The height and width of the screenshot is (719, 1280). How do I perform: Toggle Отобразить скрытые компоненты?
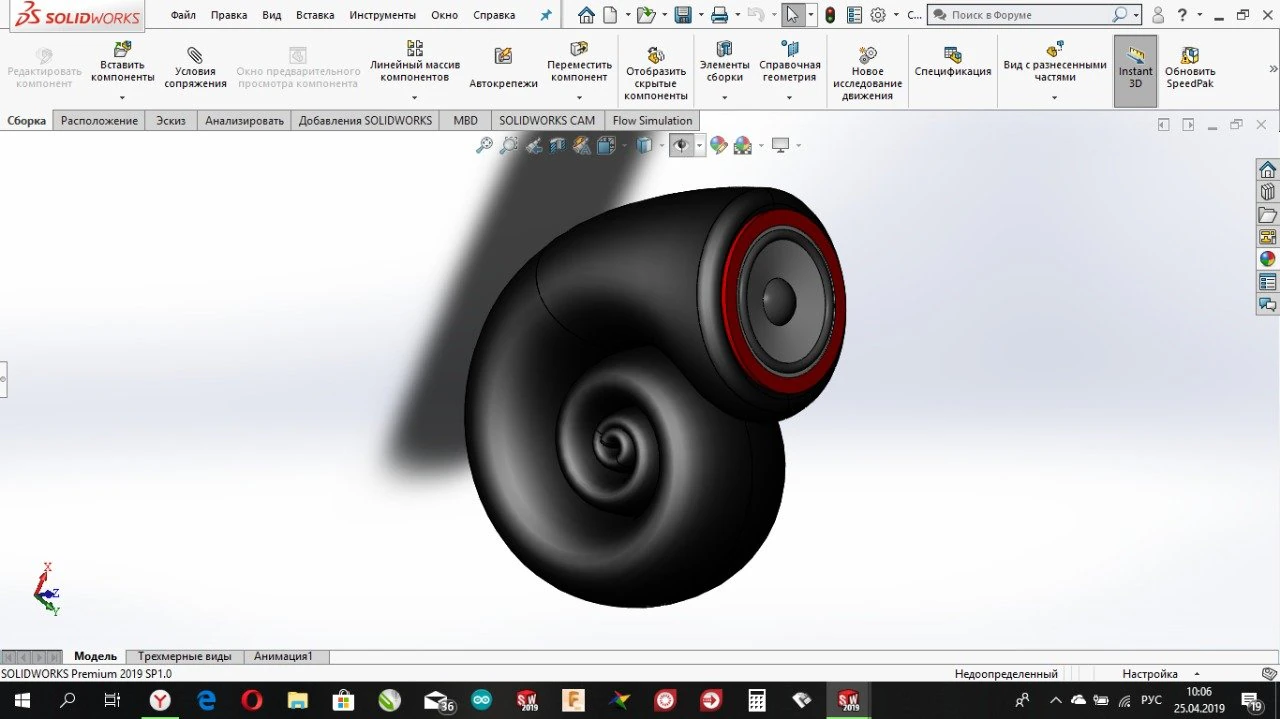pos(655,70)
